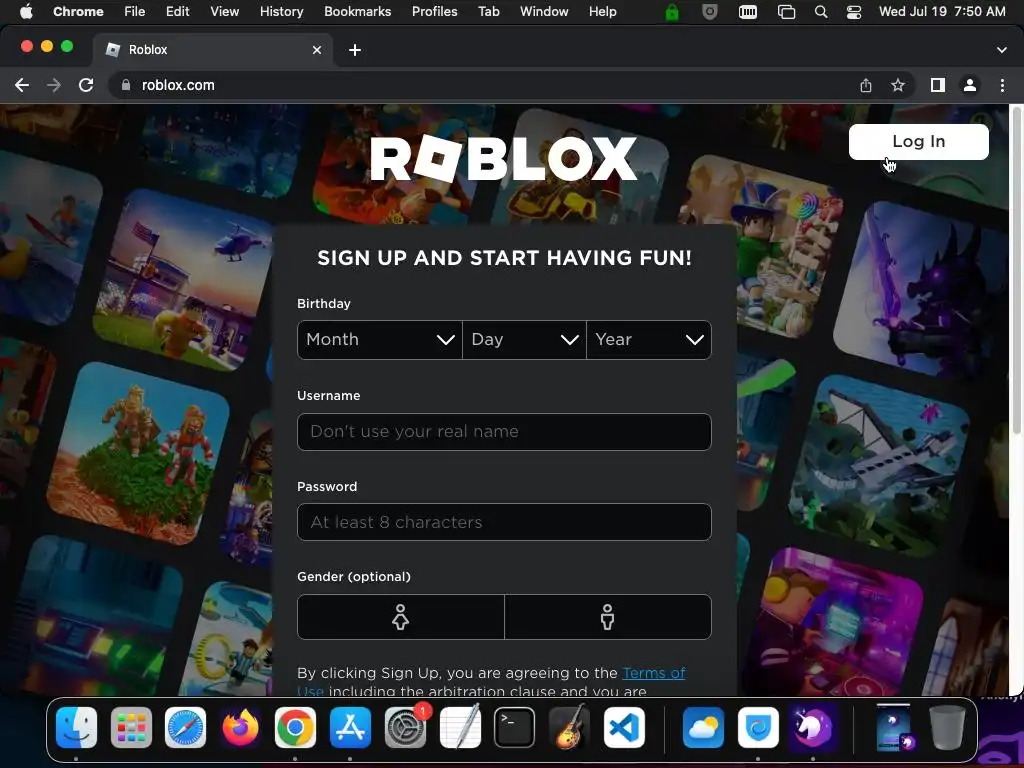Open Terminal from the dock

[515, 728]
